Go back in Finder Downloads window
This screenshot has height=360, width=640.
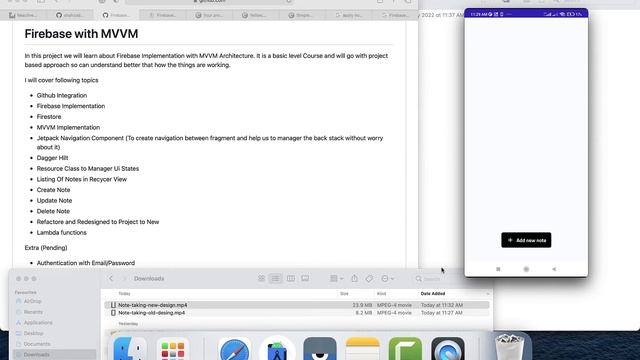pyautogui.click(x=111, y=279)
